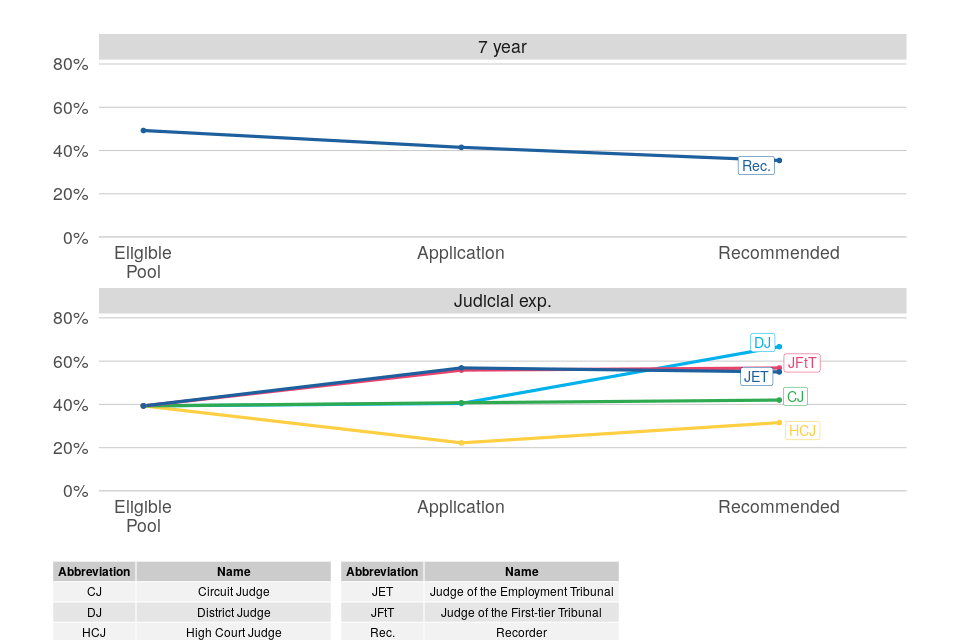
Task: Click the "JET" line label
Action: [756, 377]
